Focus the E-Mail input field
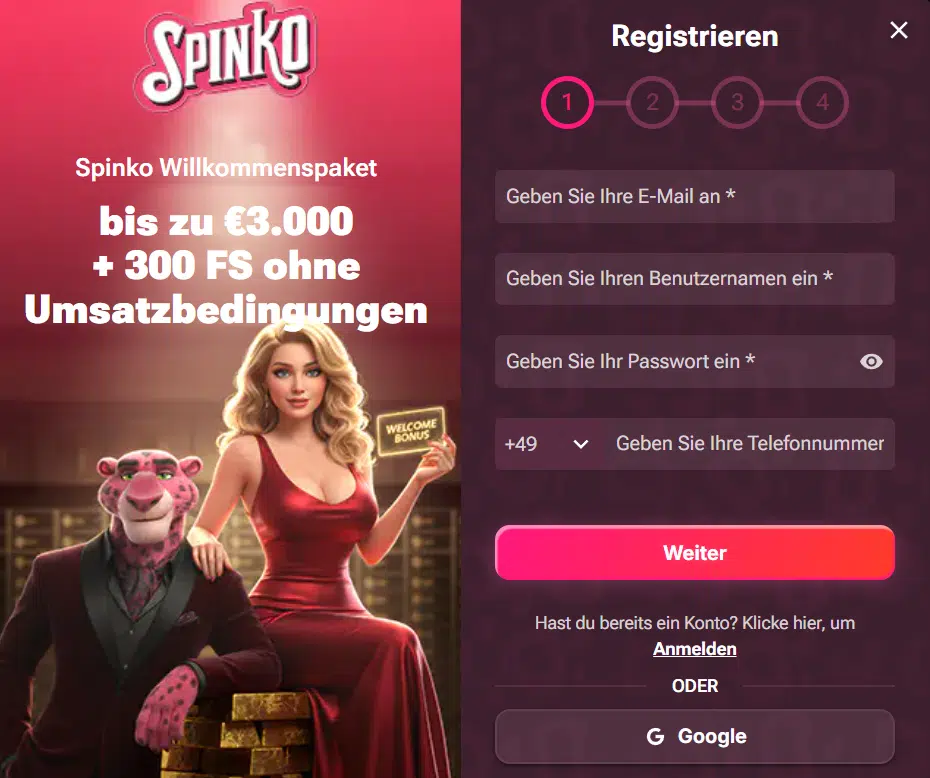The width and height of the screenshot is (930, 778). point(695,196)
